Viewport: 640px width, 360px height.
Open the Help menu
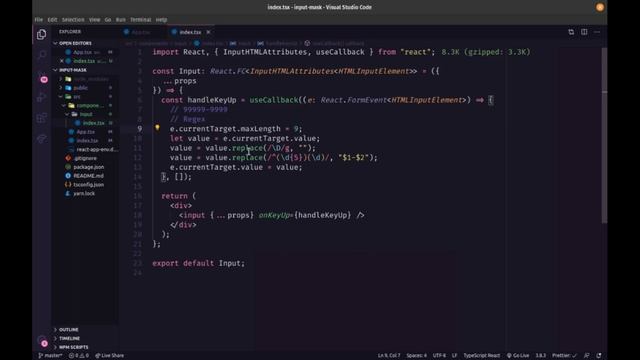161,20
